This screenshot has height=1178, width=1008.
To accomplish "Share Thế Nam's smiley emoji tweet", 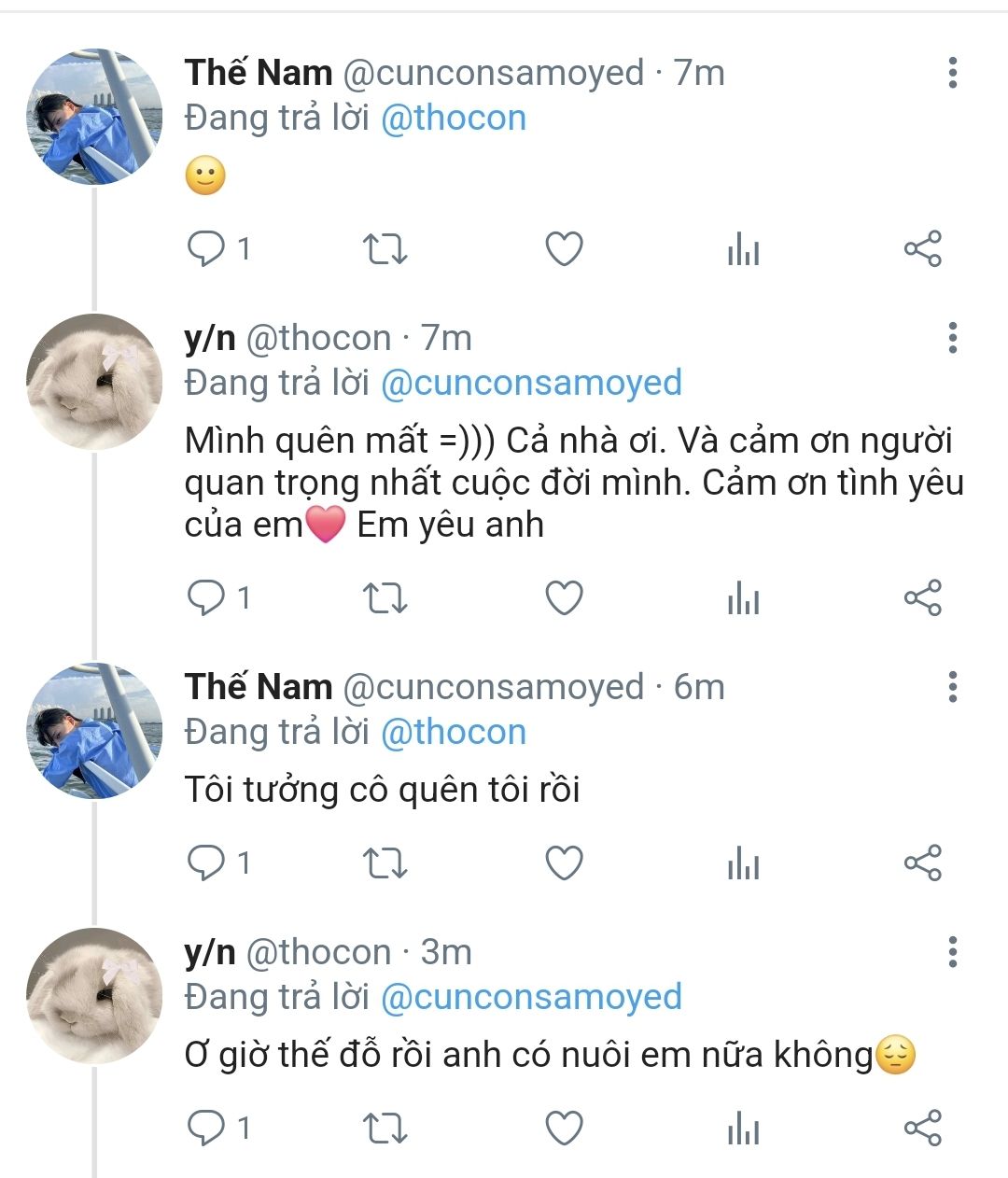I will [x=922, y=249].
